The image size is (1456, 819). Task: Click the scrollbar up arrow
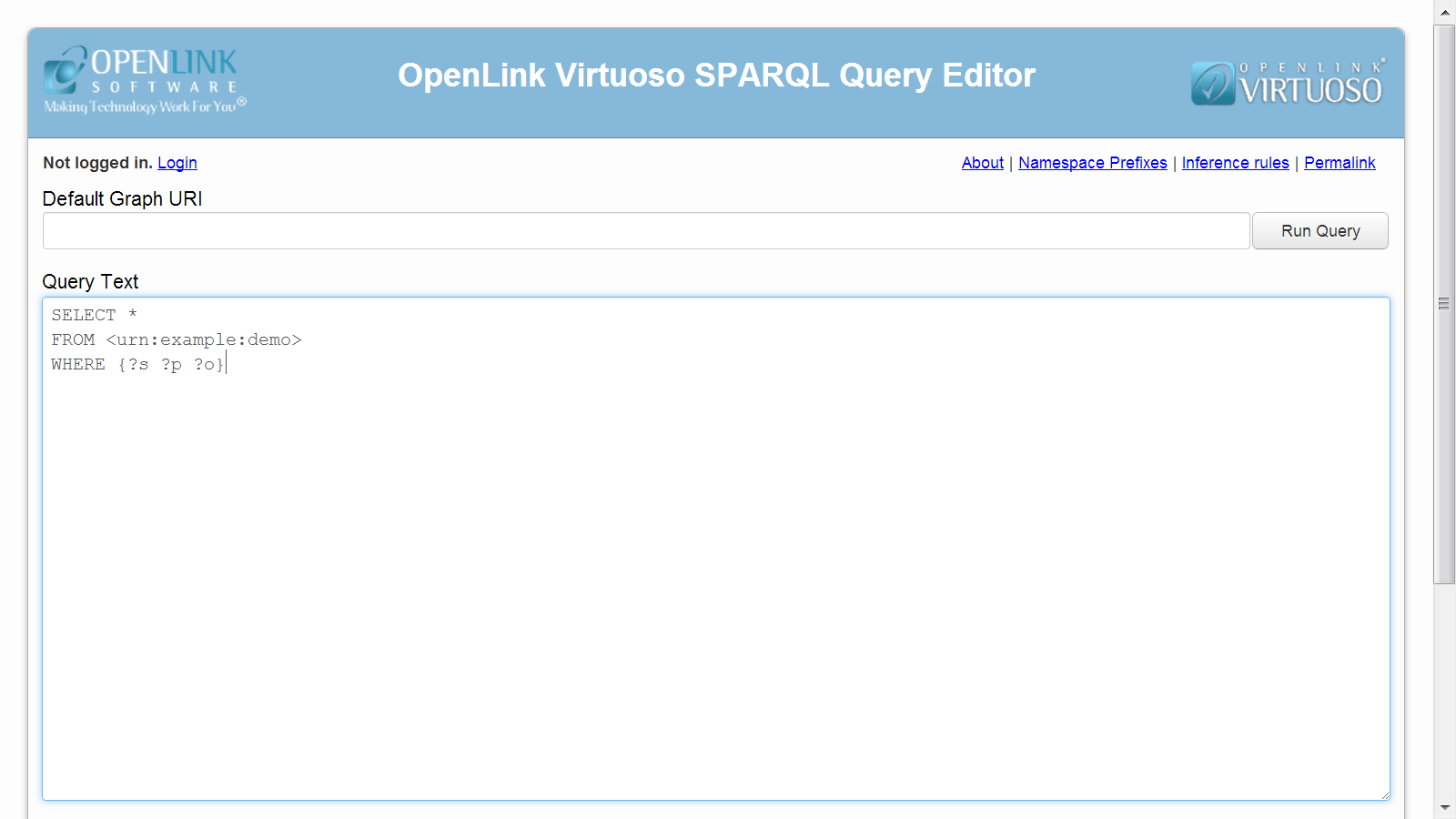pyautogui.click(x=1444, y=13)
